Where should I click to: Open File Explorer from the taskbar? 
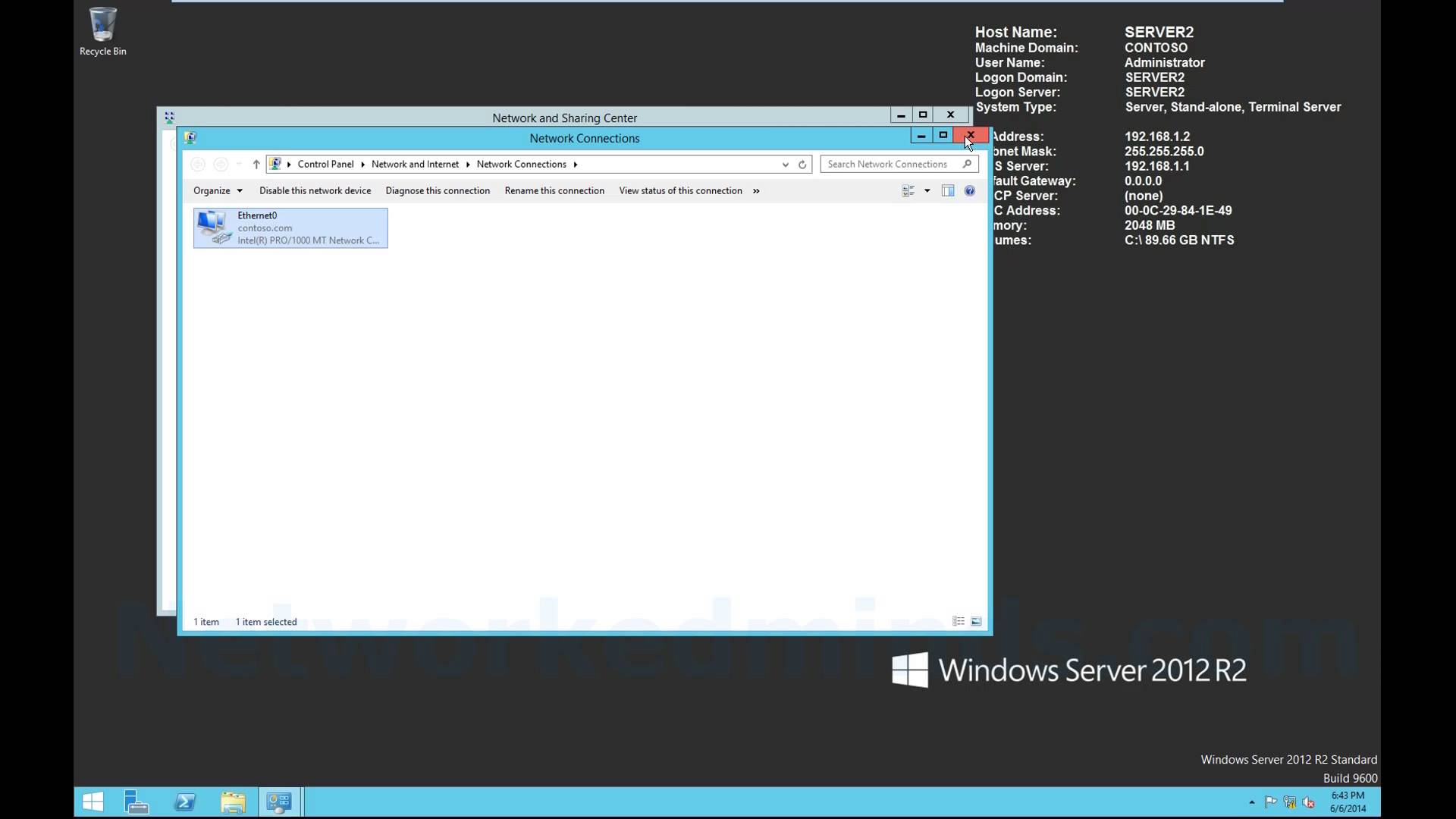(233, 802)
